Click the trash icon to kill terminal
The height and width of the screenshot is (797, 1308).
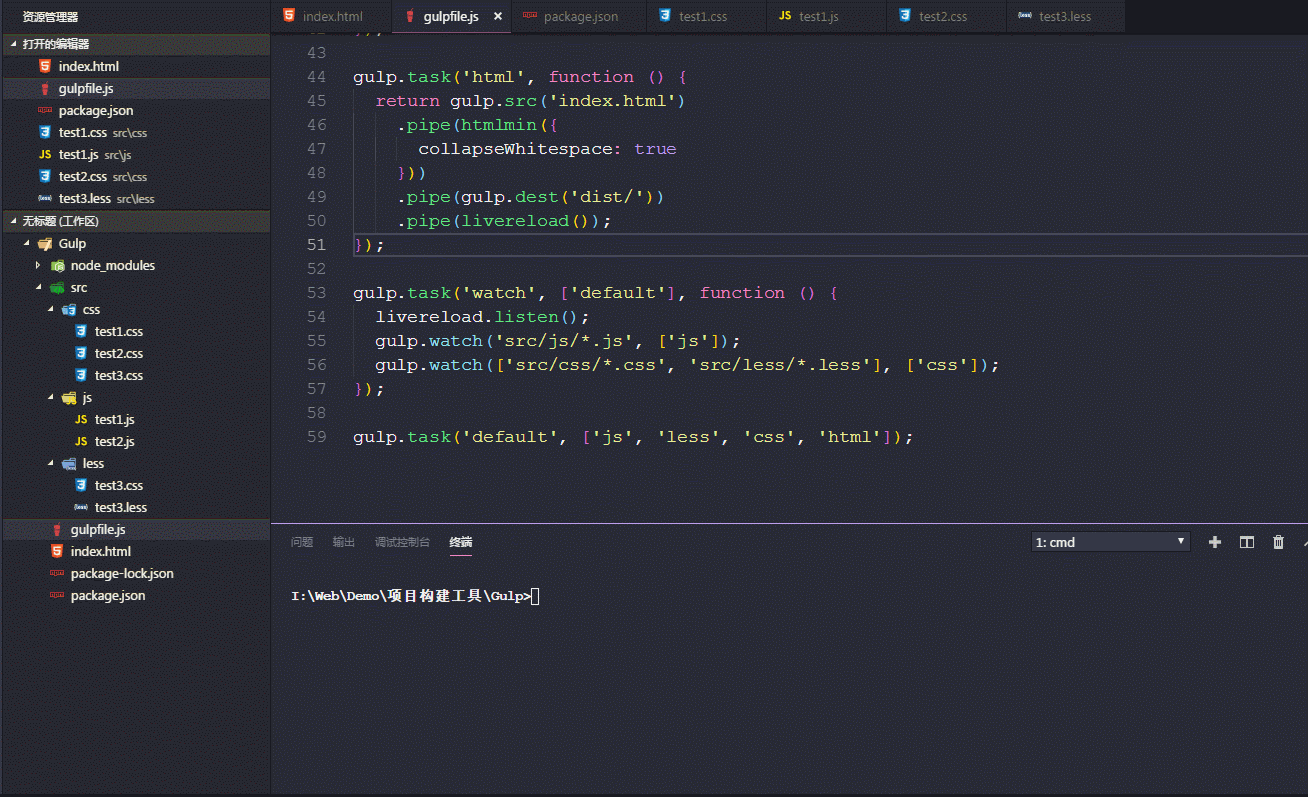pyautogui.click(x=1278, y=542)
